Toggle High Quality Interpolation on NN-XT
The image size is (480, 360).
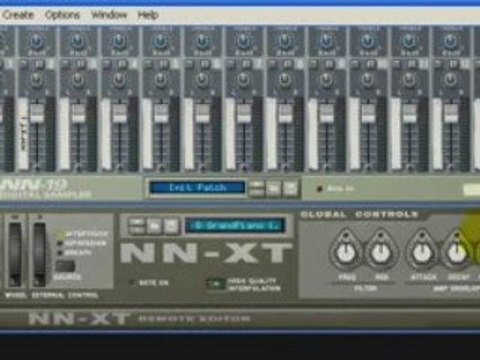coord(215,284)
